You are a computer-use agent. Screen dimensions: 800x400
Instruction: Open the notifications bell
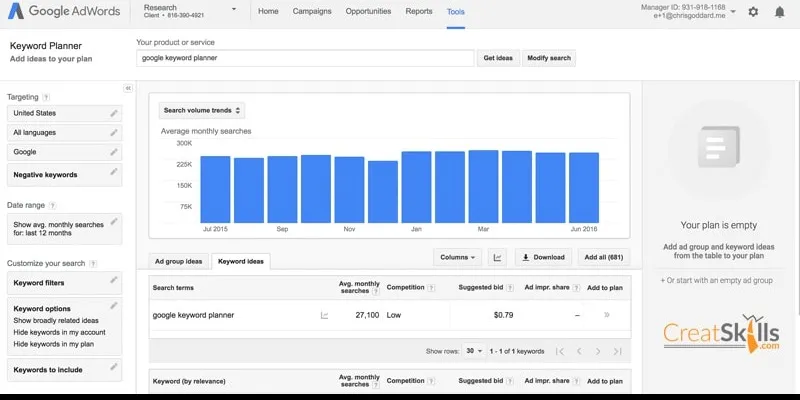pyautogui.click(x=780, y=12)
